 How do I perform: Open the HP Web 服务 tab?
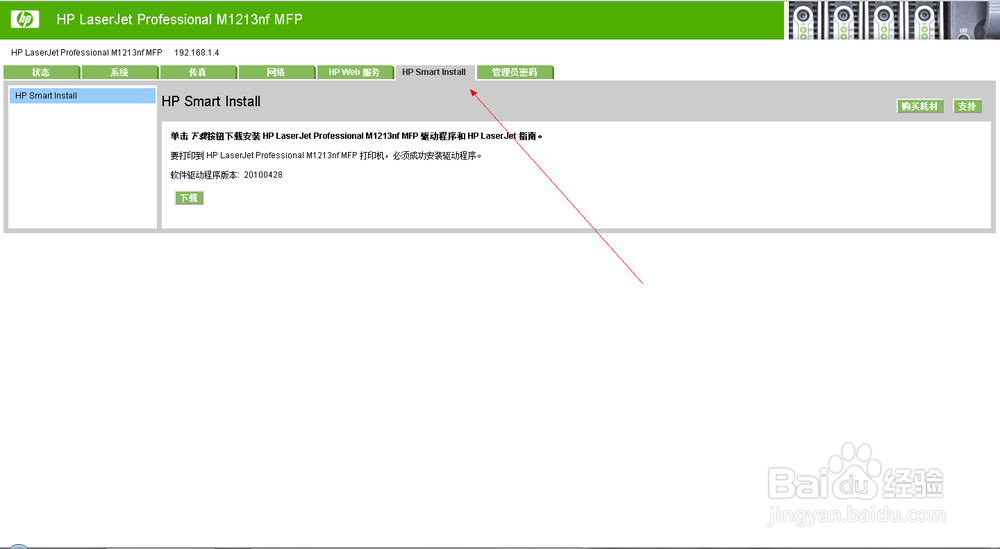[x=355, y=72]
